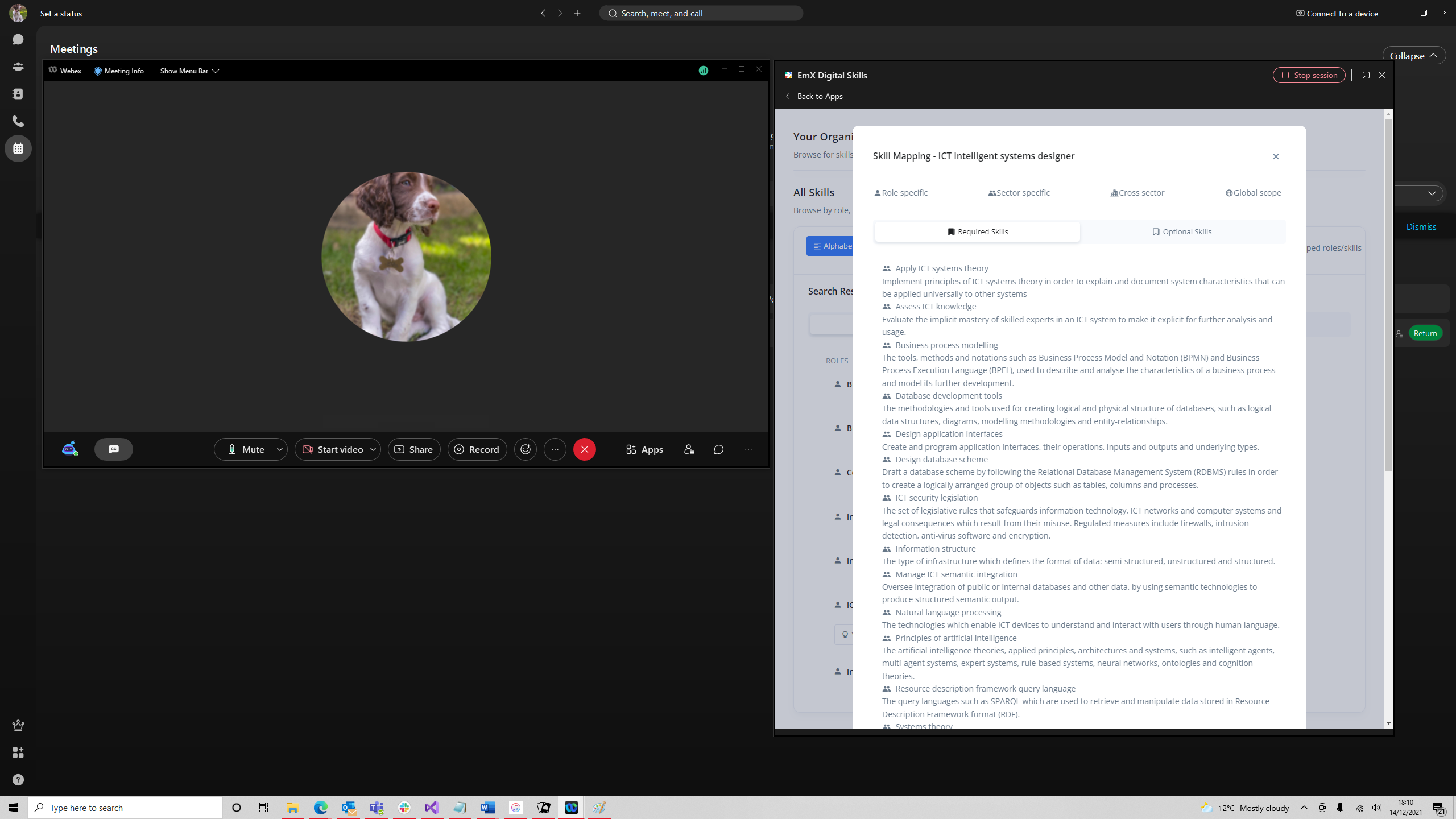Click Search, meet, and call field
This screenshot has width=1456, height=819.
701,13
